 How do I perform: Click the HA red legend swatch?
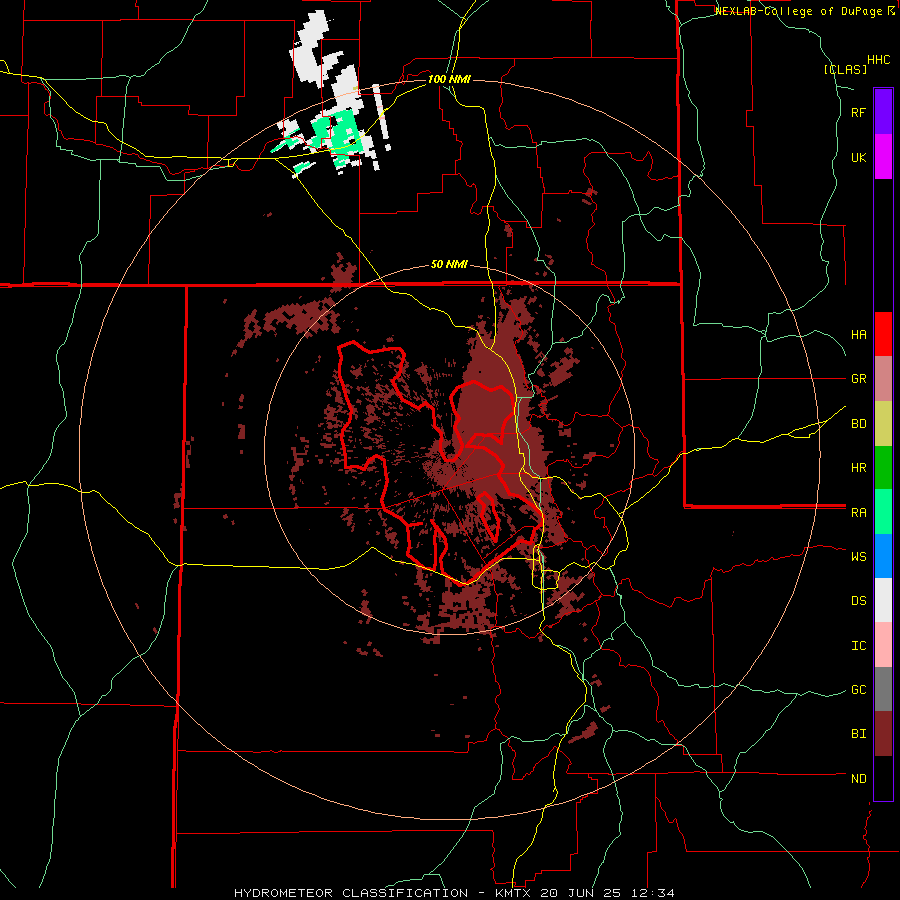[883, 334]
